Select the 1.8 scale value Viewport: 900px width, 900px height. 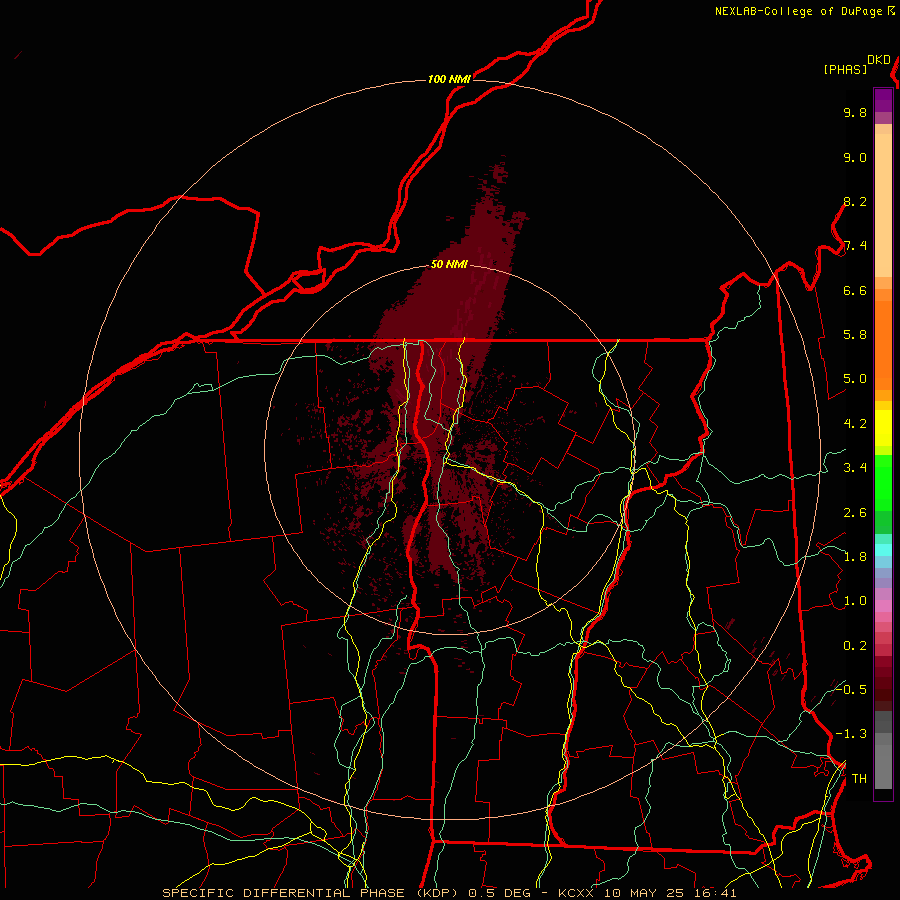coord(855,557)
